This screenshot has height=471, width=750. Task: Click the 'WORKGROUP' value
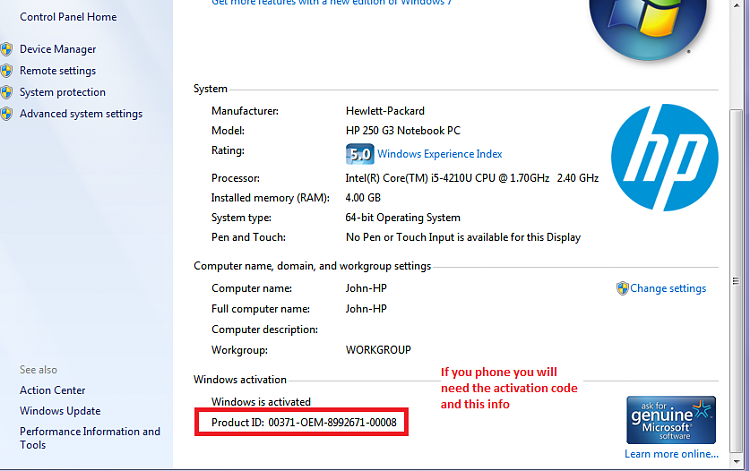pos(378,350)
